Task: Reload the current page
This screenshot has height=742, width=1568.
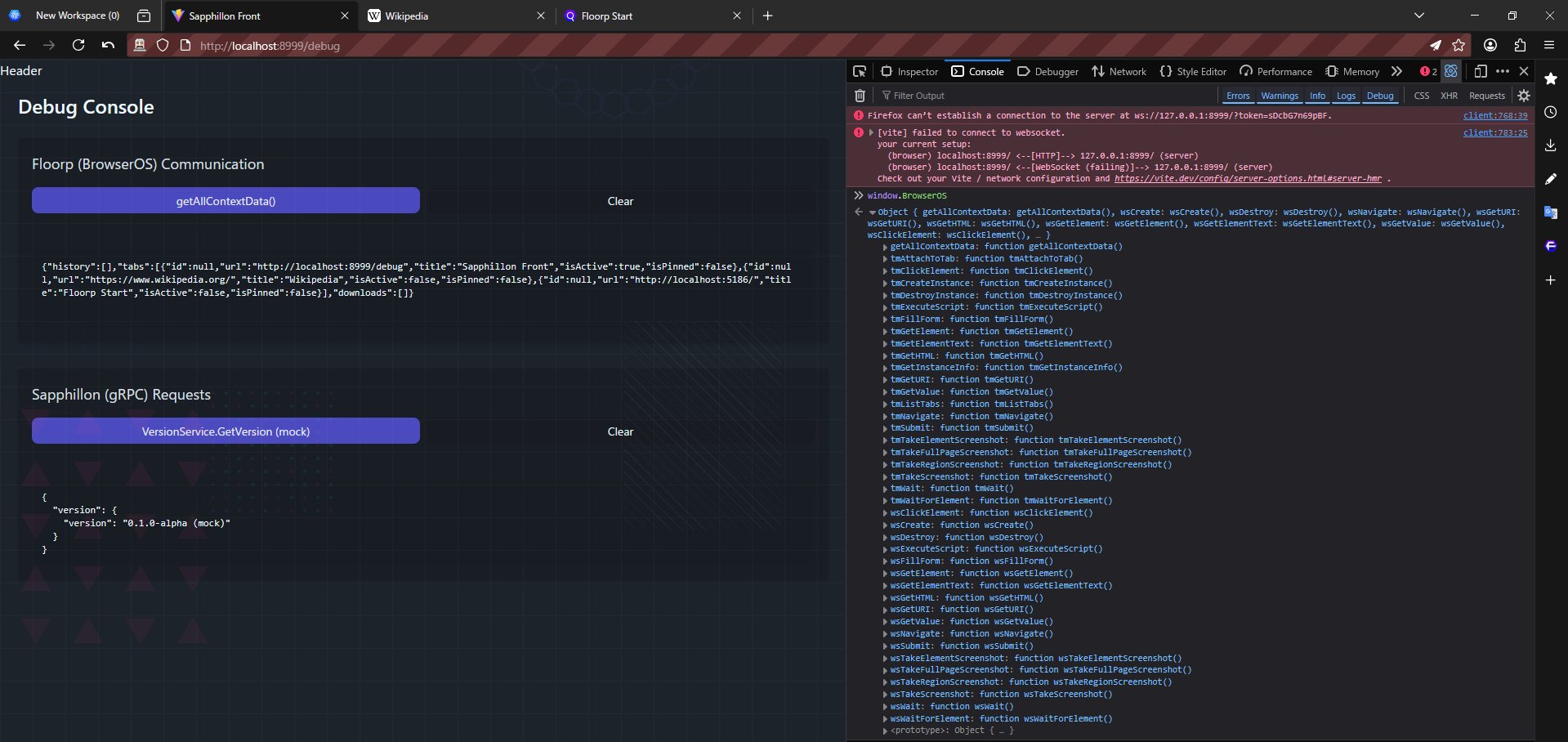Action: [x=78, y=45]
